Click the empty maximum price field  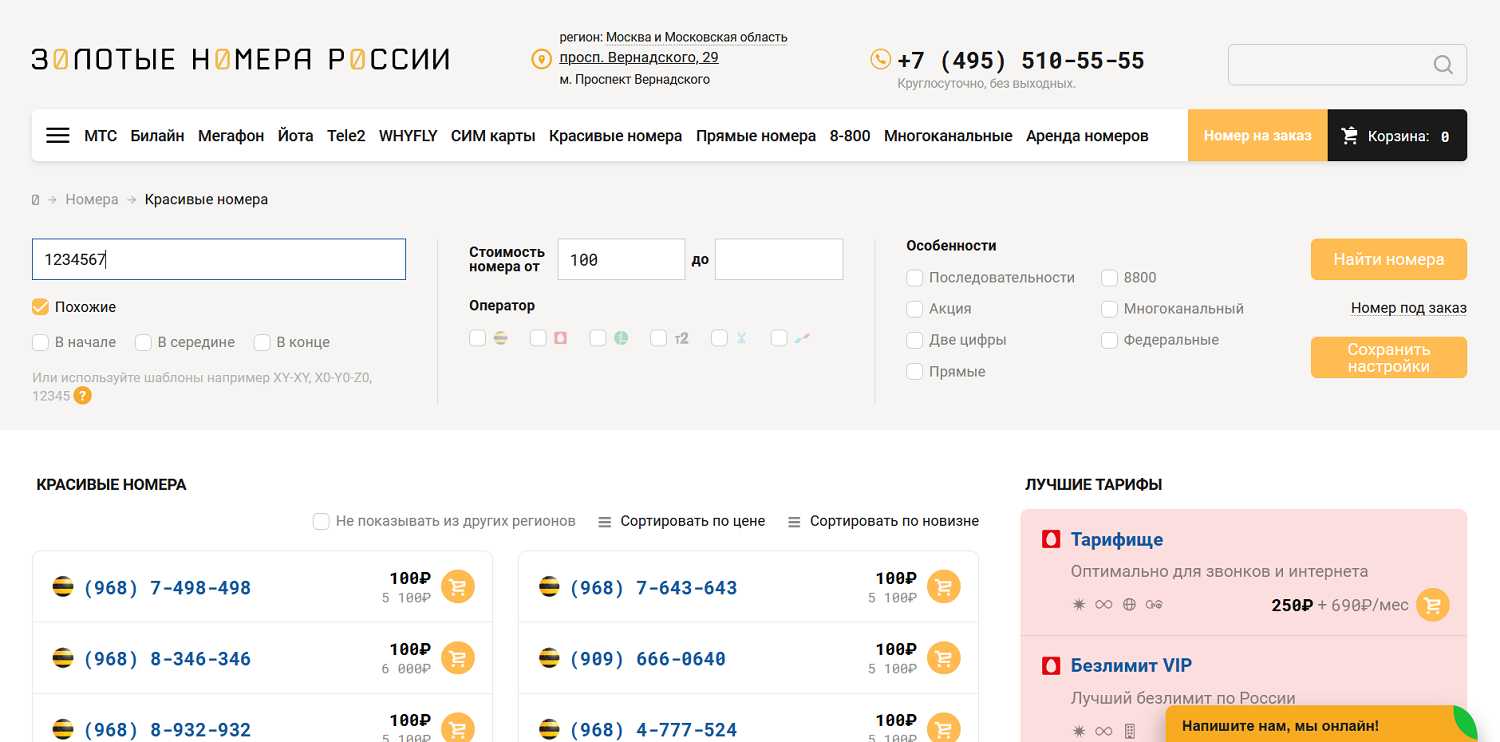coord(779,259)
